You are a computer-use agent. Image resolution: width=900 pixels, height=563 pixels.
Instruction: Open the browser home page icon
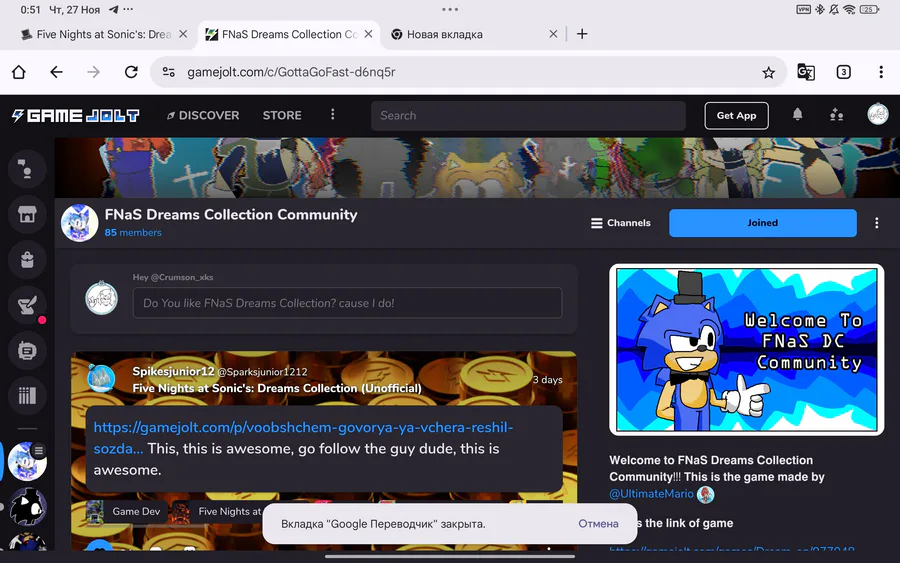[19, 72]
